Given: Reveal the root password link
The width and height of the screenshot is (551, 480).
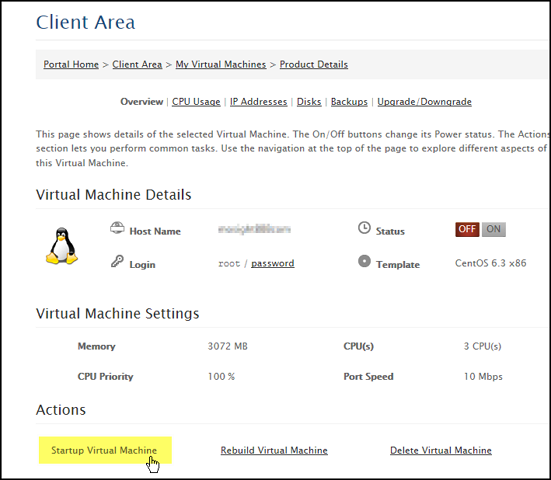Looking at the screenshot, I should pos(273,263).
